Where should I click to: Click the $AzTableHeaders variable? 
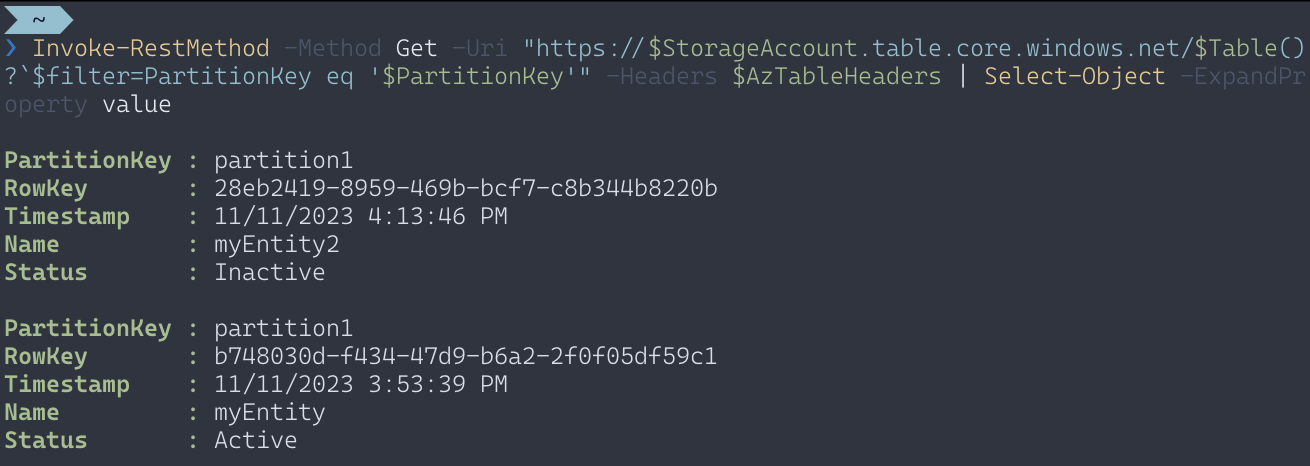click(837, 76)
